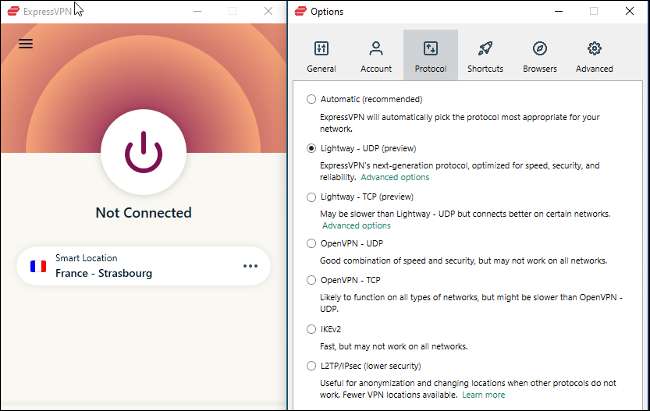The width and height of the screenshot is (650, 411).
Task: Click the power button to connect VPN
Action: (x=143, y=152)
